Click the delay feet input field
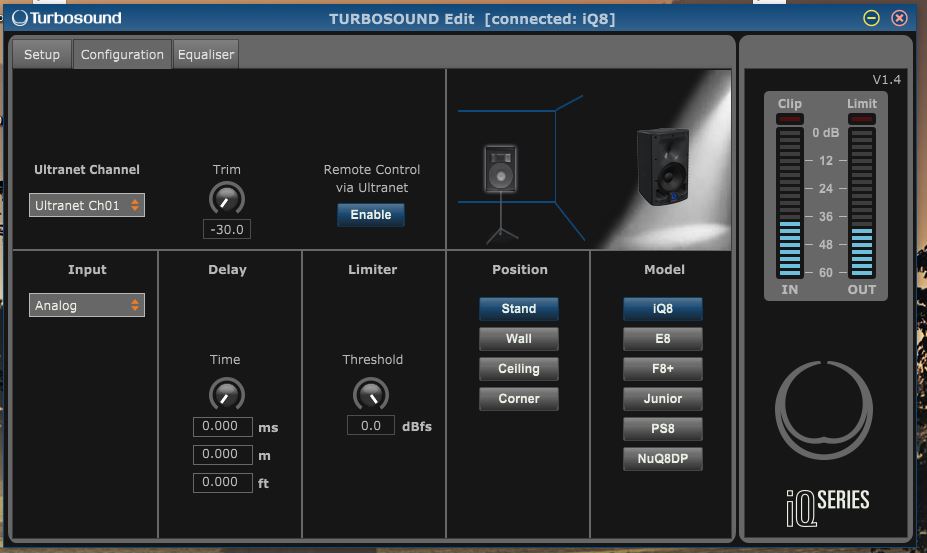This screenshot has height=553, width=927. click(223, 482)
